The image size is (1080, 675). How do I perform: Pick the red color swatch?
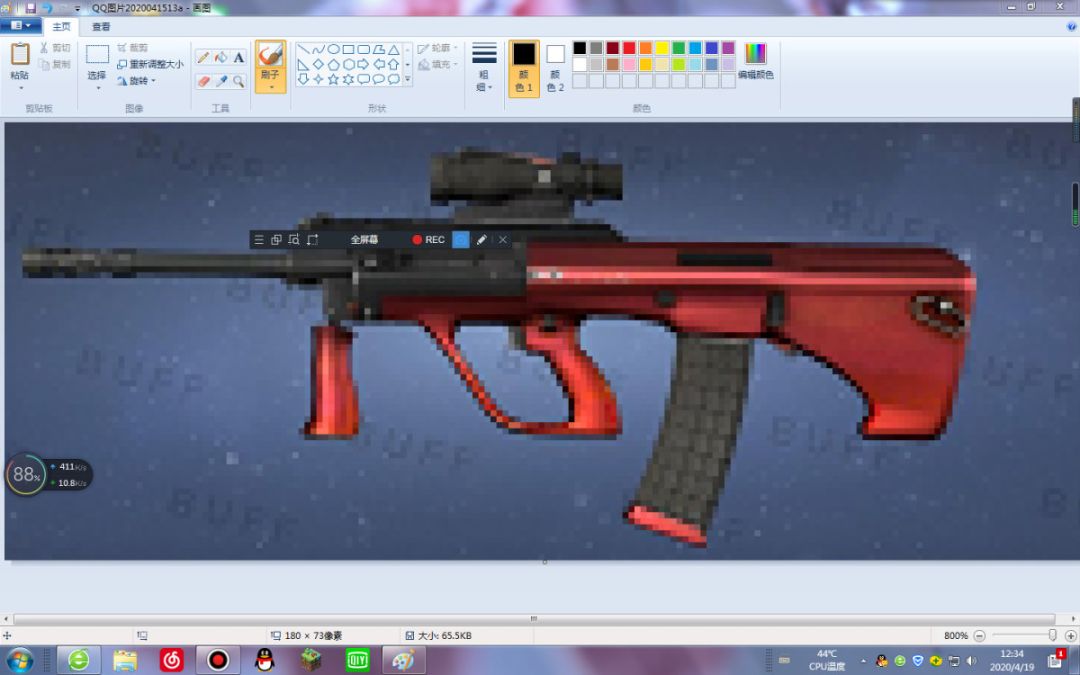pos(629,48)
